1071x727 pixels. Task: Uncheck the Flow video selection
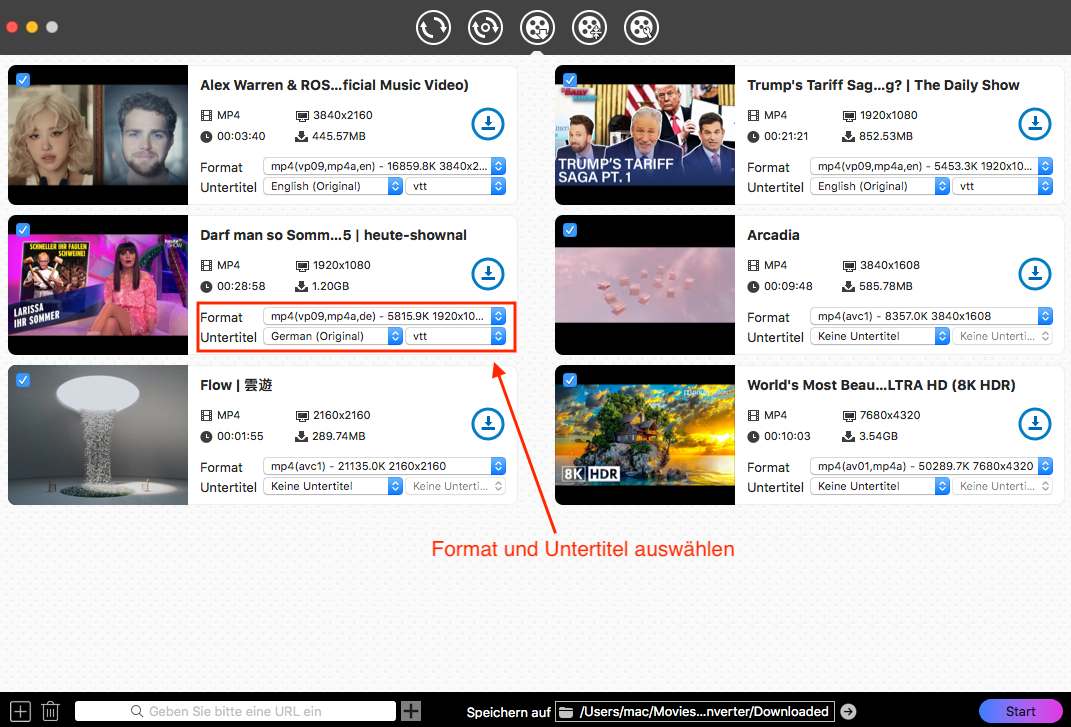(x=22, y=380)
